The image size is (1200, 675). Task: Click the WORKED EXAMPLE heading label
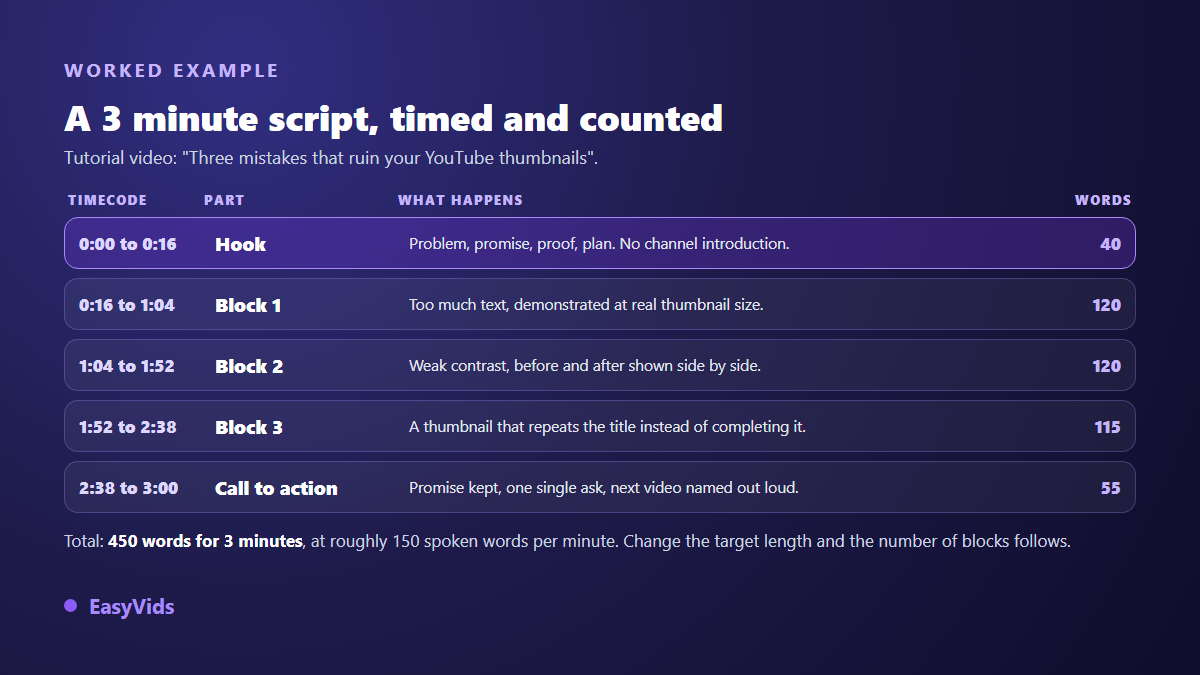click(x=172, y=71)
